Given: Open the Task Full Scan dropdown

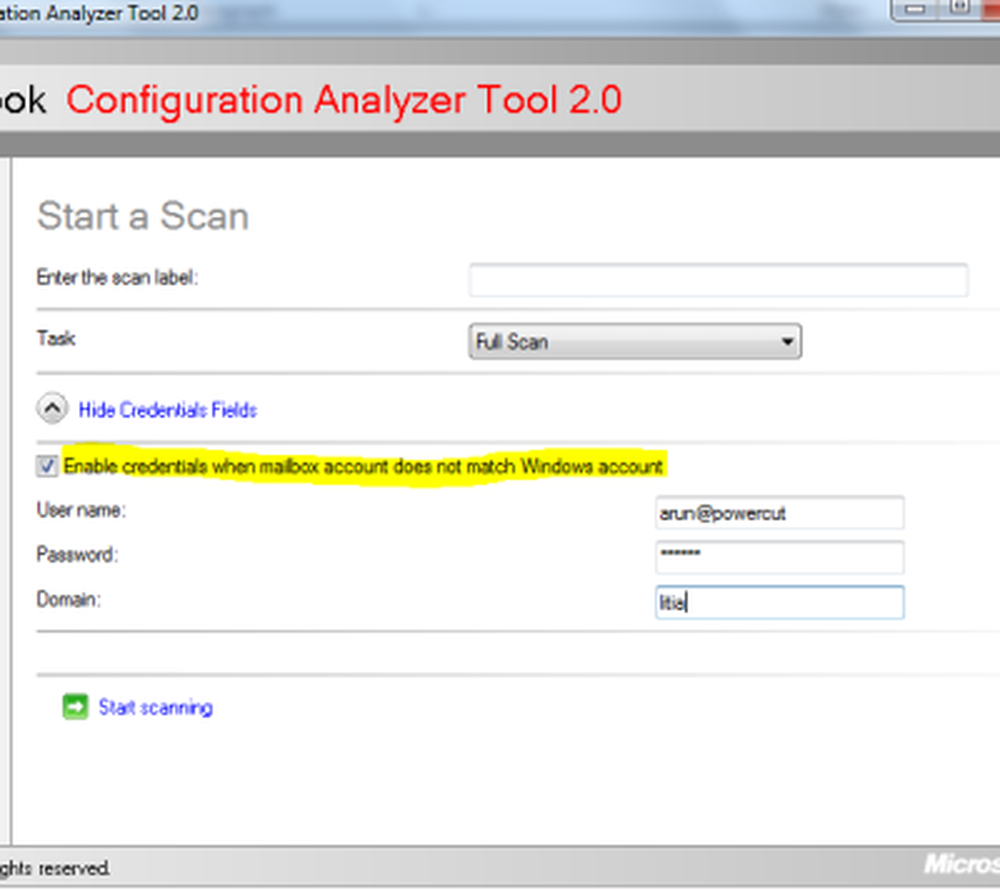Looking at the screenshot, I should click(x=635, y=342).
